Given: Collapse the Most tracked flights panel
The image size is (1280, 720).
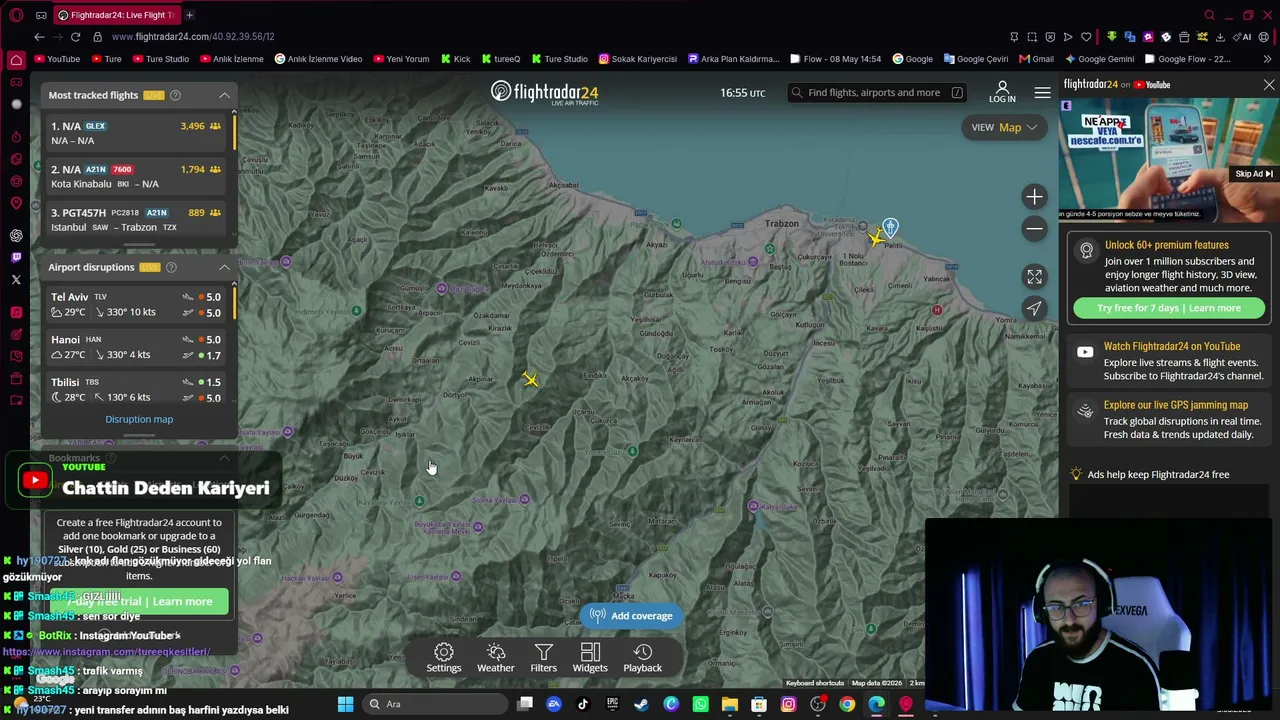Looking at the screenshot, I should pyautogui.click(x=224, y=95).
